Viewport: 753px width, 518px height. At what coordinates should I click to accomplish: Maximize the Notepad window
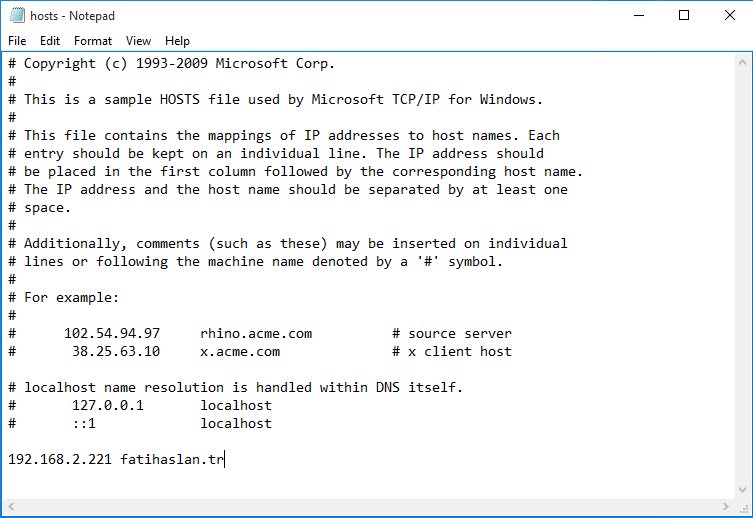pyautogui.click(x=684, y=15)
